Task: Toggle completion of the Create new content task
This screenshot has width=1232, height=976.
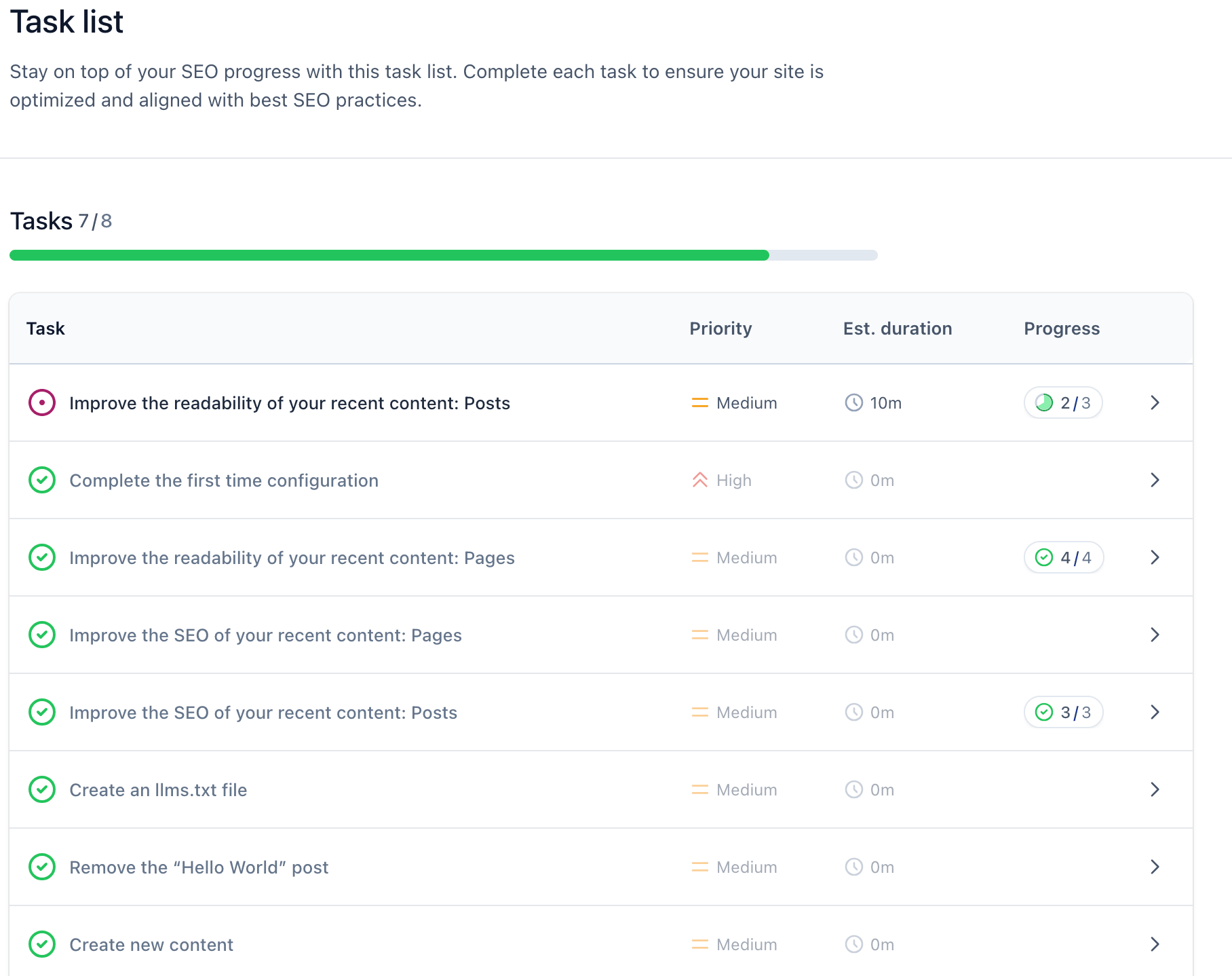Action: click(41, 944)
